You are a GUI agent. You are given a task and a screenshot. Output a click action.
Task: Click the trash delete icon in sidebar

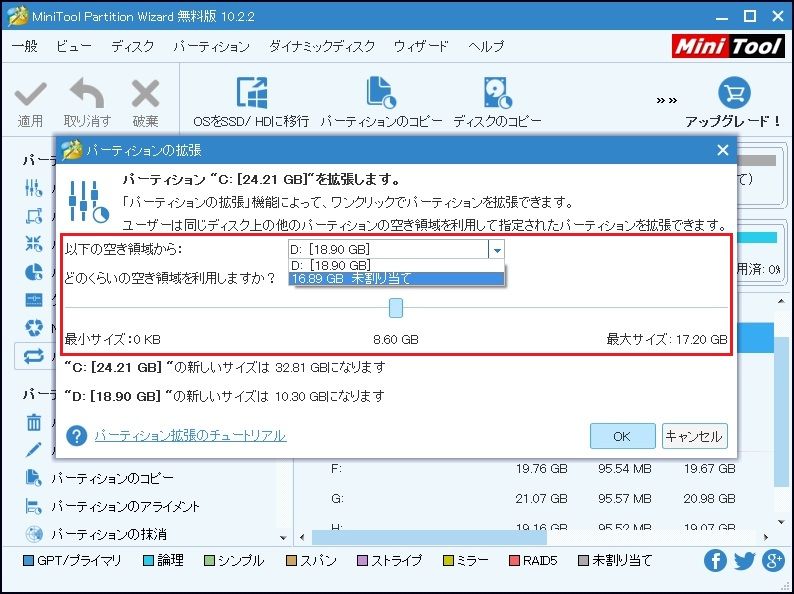tap(34, 422)
